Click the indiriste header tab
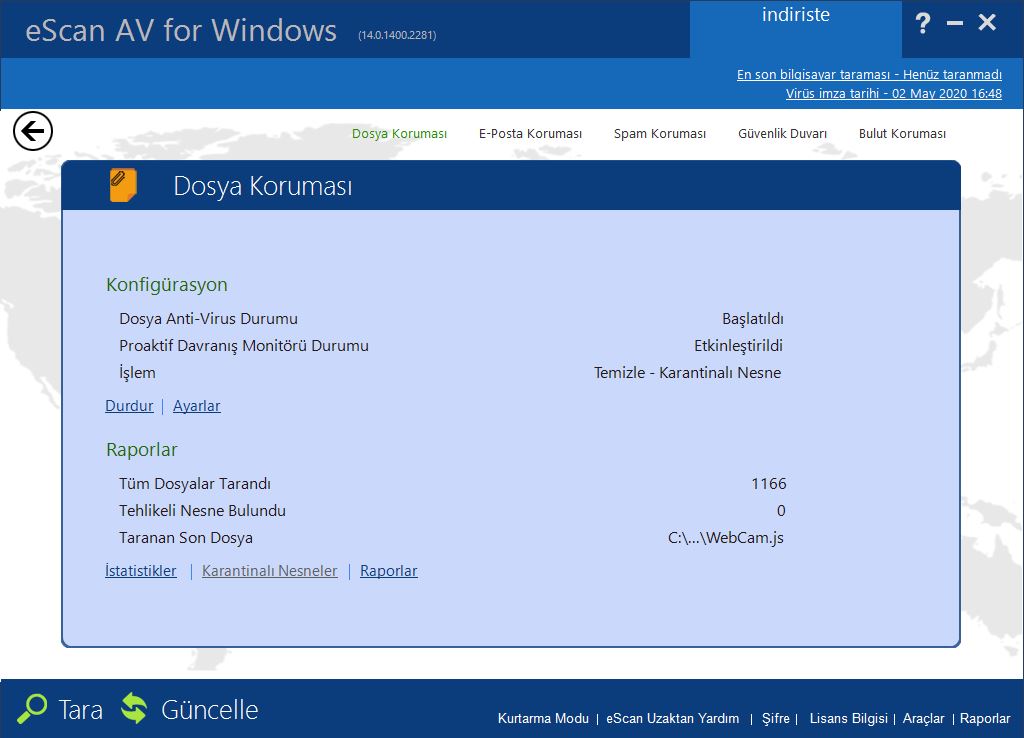 click(795, 29)
